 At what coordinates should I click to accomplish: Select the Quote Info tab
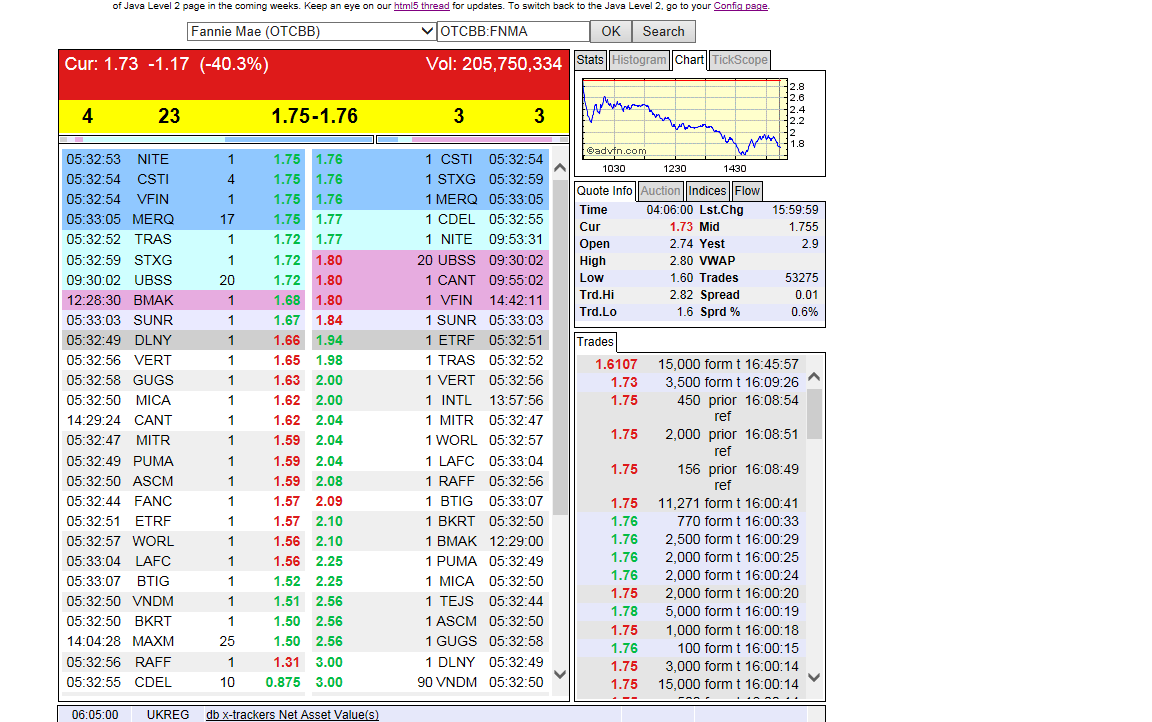604,191
